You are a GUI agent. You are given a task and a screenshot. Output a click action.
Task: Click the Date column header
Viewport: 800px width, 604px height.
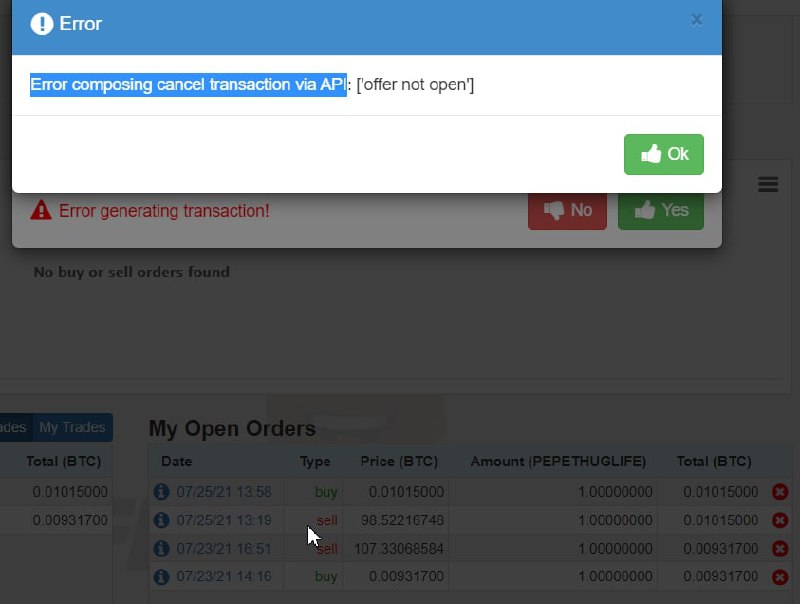click(177, 461)
